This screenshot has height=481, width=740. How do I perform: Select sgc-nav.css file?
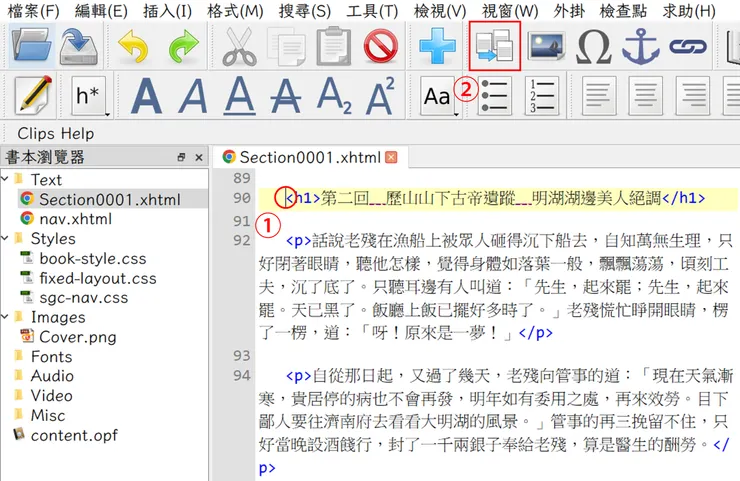tap(84, 298)
